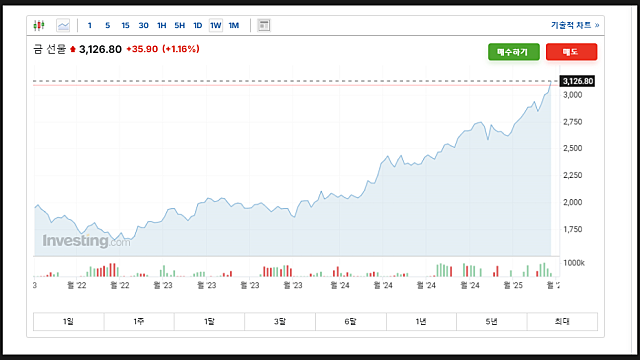
Task: Set chart interval to 15 minutes
Action: coord(125,25)
